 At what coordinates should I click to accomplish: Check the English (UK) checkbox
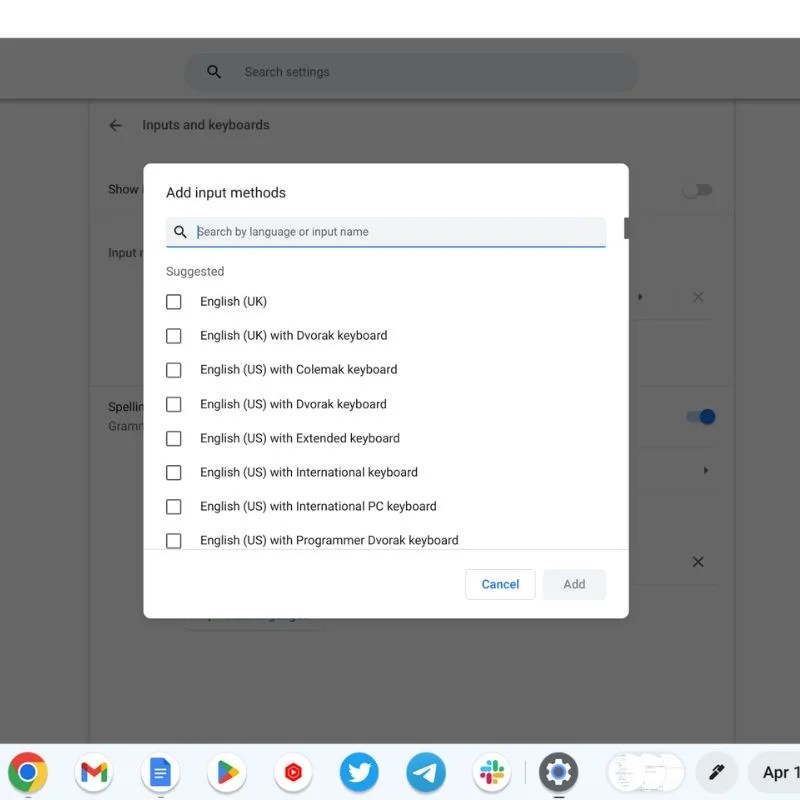(x=173, y=301)
